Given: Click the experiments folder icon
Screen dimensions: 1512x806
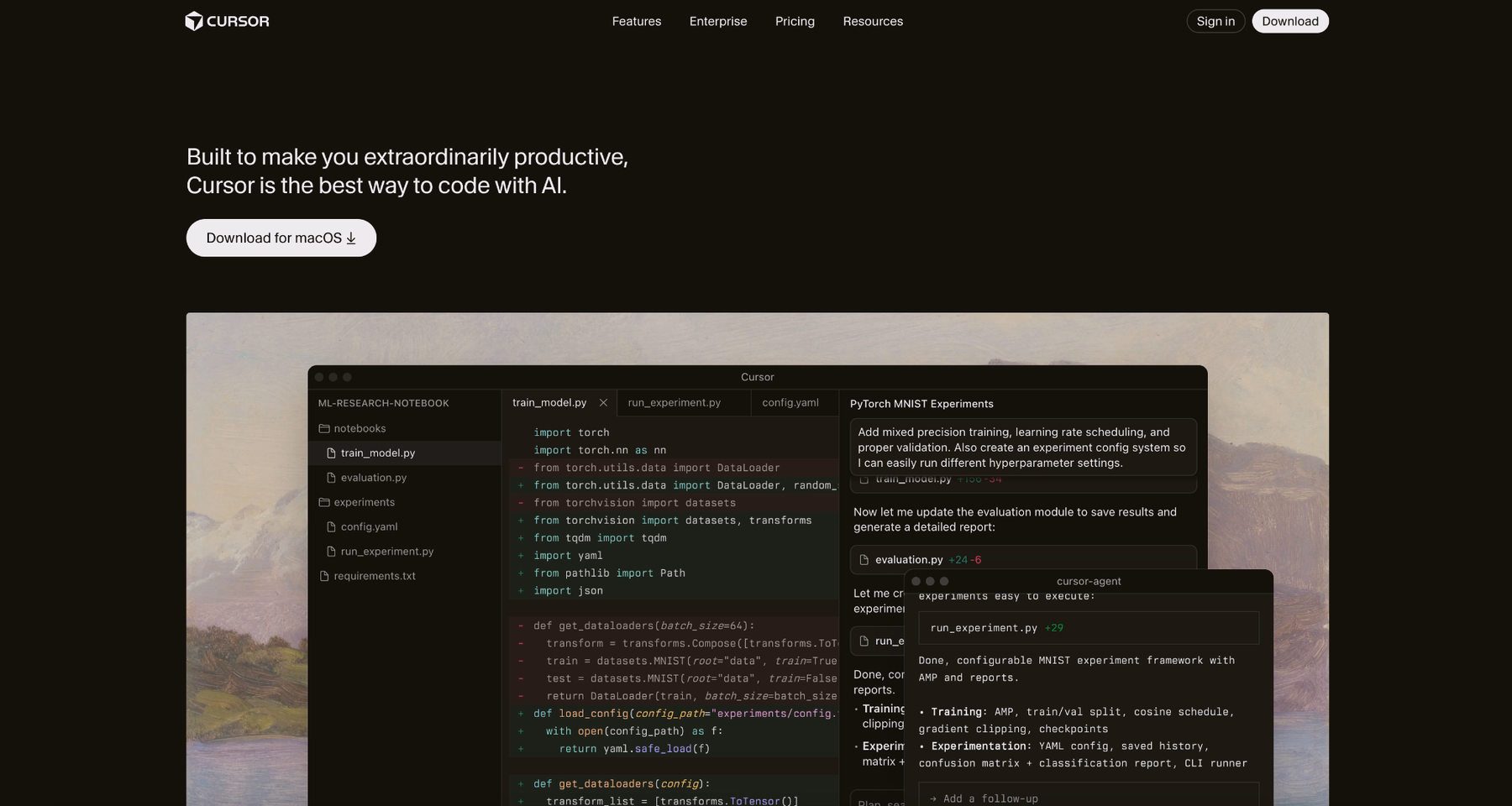Looking at the screenshot, I should pos(324,502).
